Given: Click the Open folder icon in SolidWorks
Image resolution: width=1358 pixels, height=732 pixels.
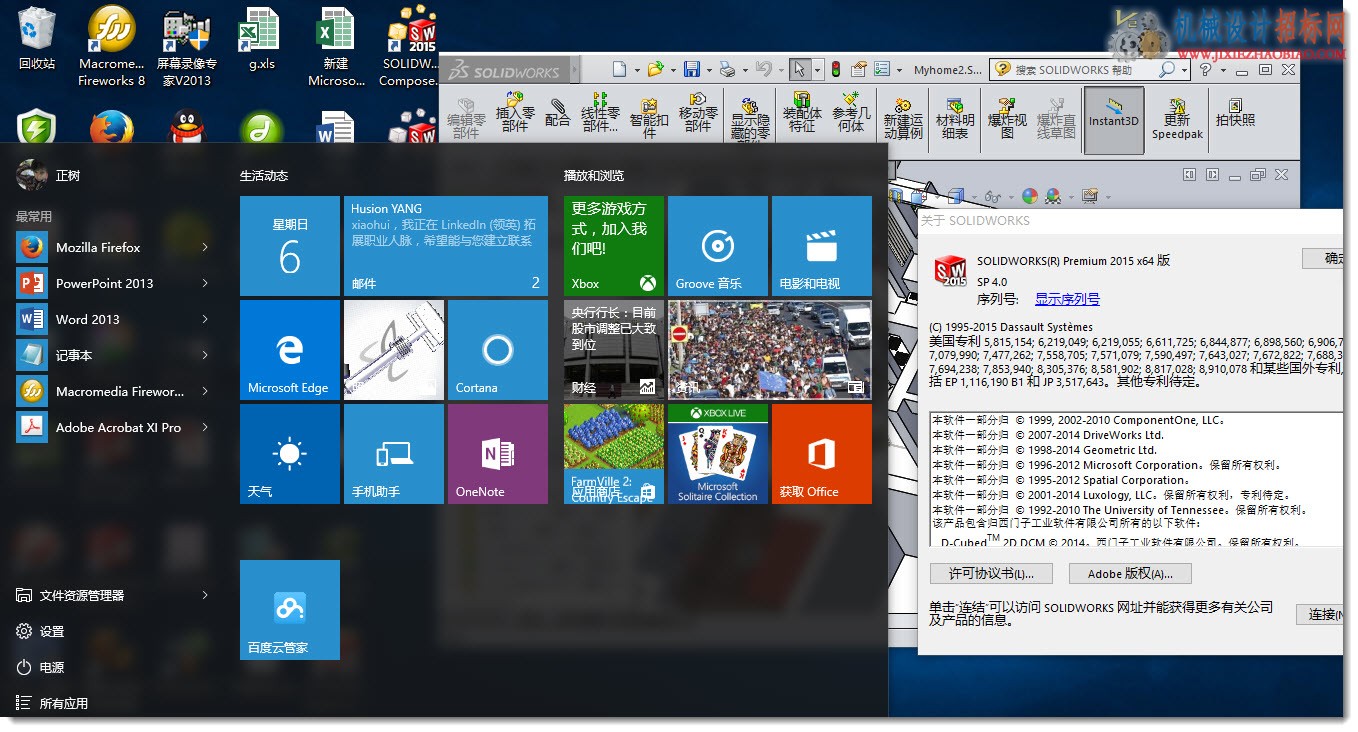Looking at the screenshot, I should coord(654,69).
